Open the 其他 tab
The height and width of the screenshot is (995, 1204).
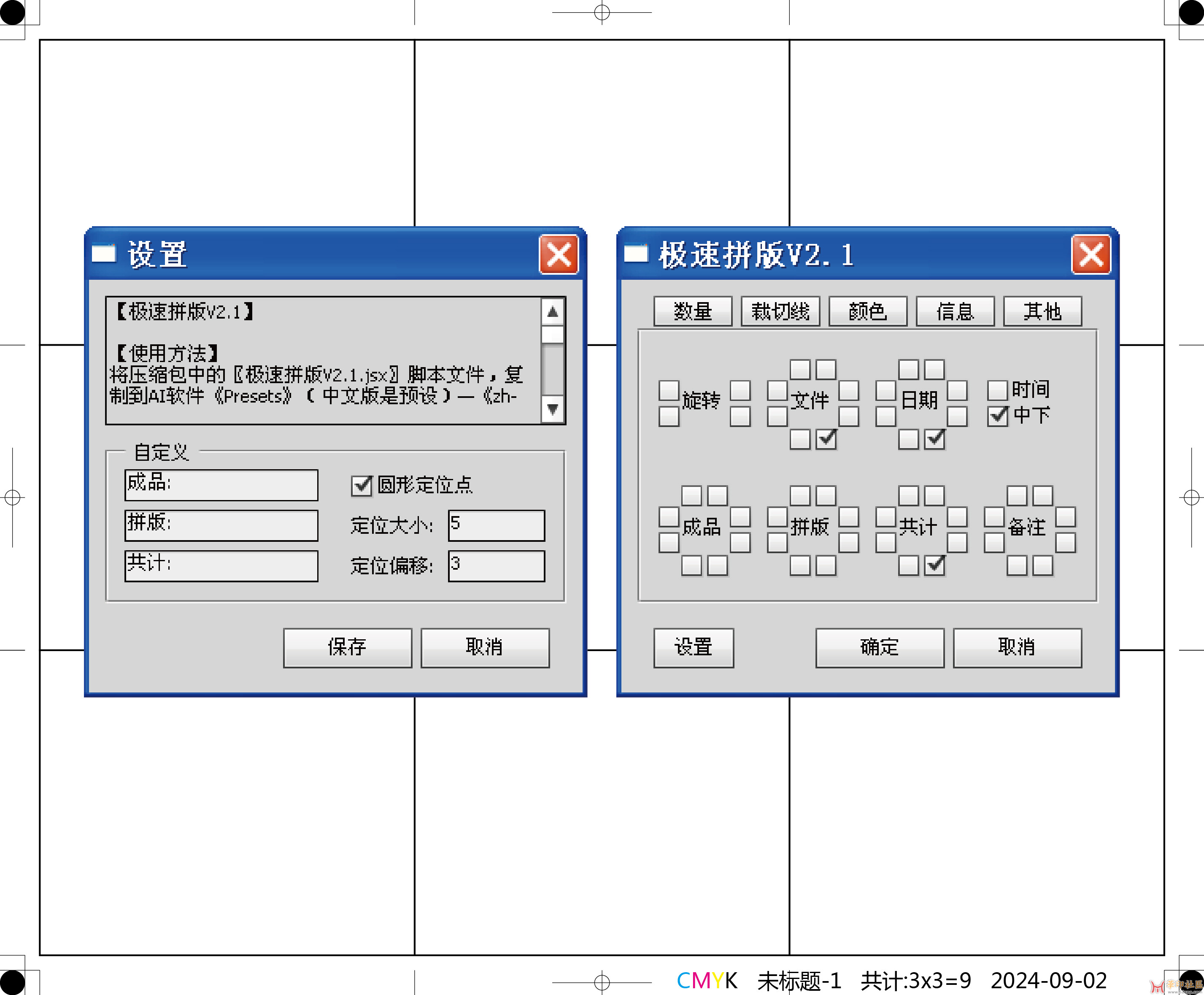tap(1042, 311)
